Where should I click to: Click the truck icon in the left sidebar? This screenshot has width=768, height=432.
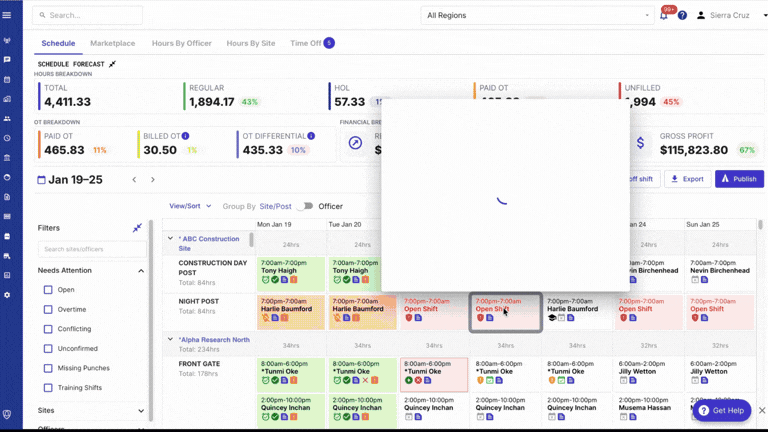[x=7, y=256]
